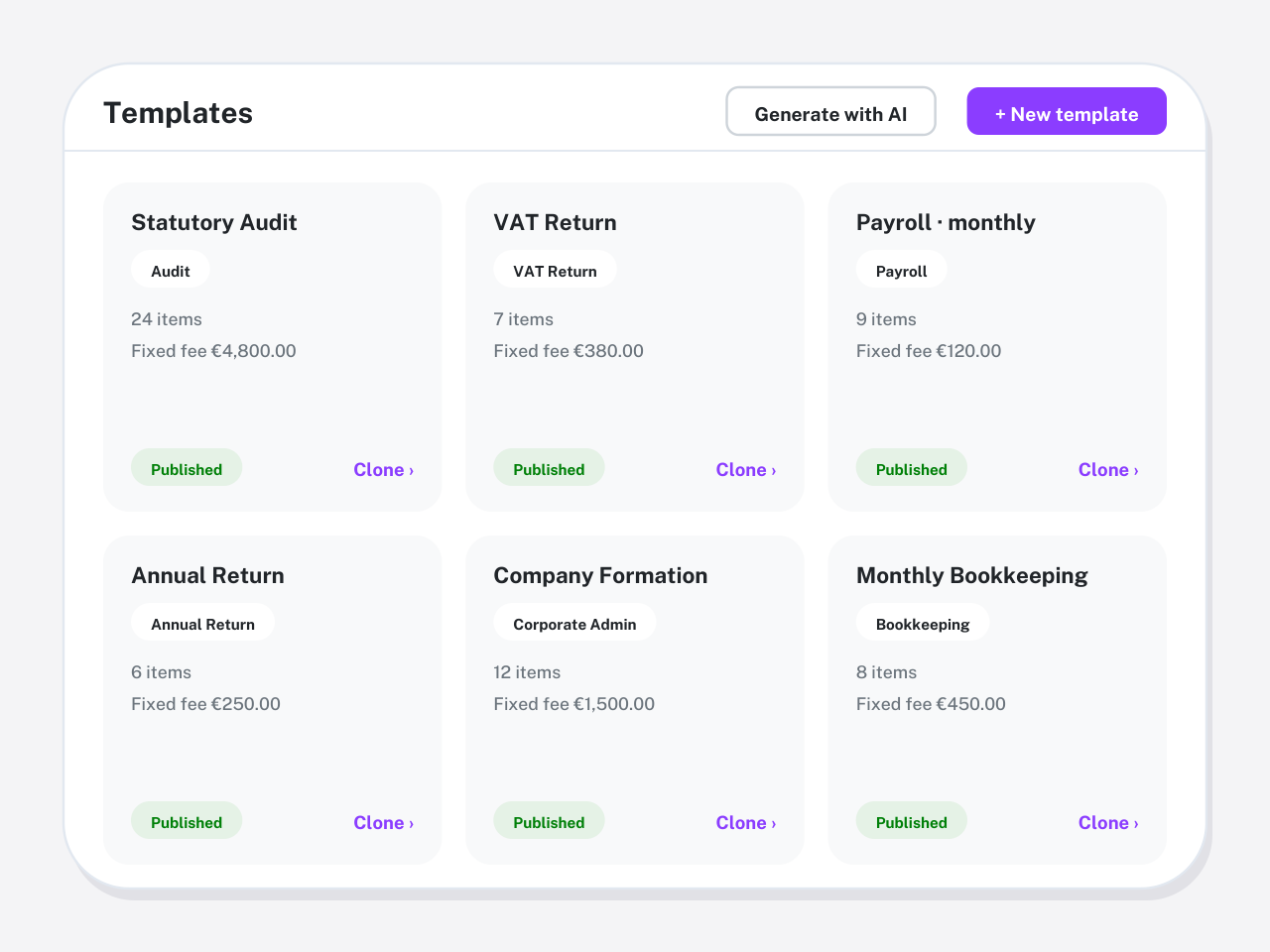Click the 8 items text
This screenshot has height=952, width=1270.
pyautogui.click(x=886, y=672)
